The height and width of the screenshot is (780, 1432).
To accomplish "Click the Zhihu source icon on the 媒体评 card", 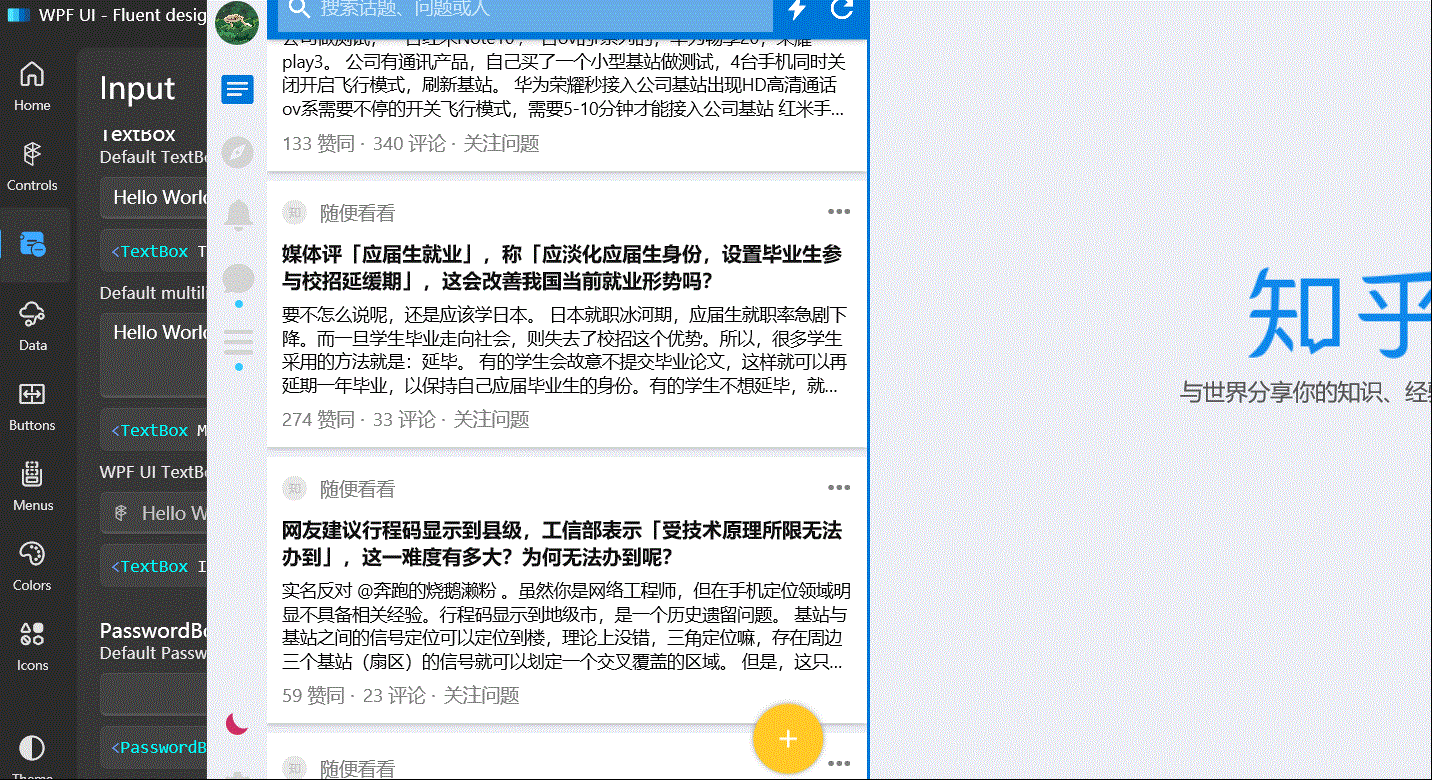I will click(x=294, y=212).
